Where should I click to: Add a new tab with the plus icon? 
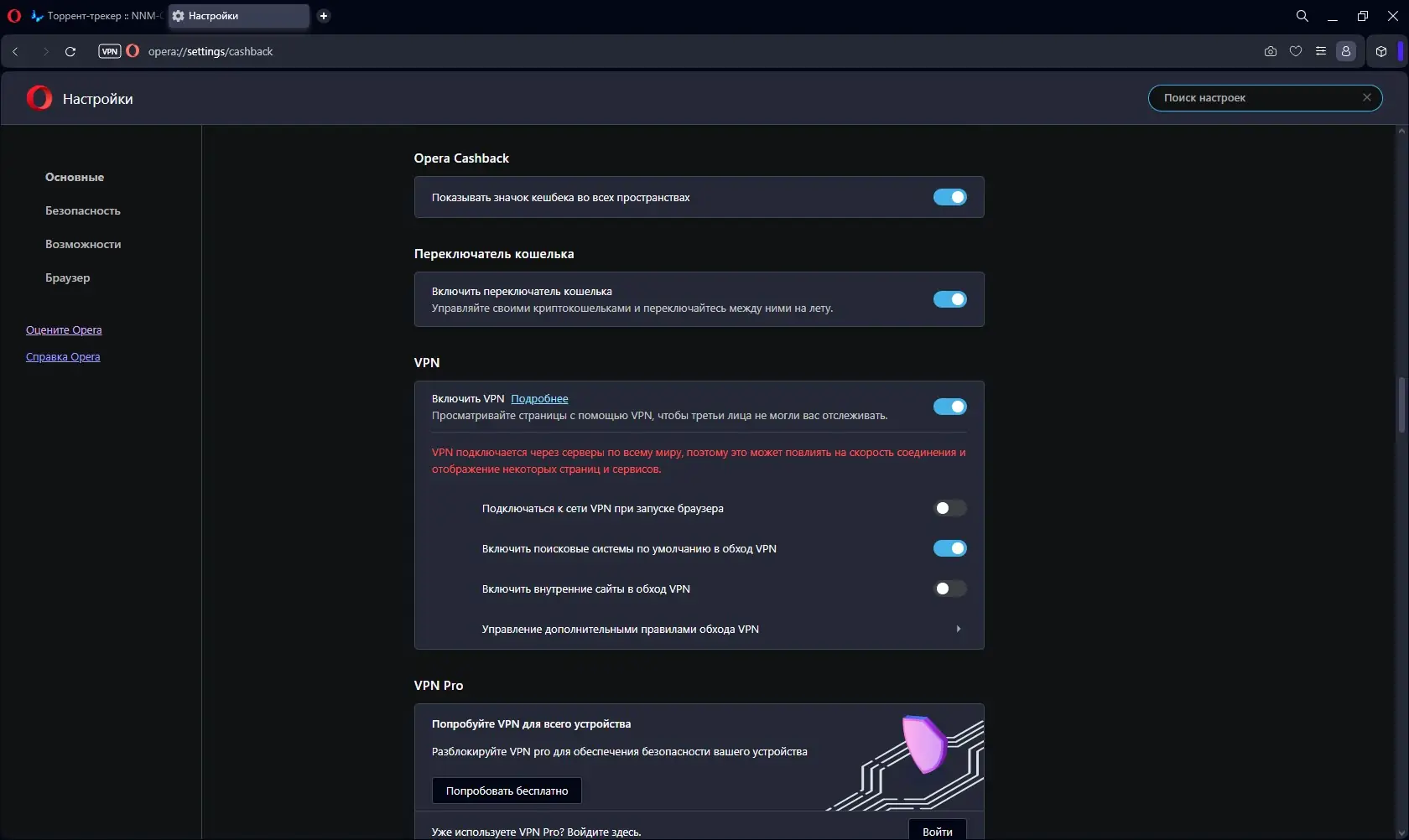[324, 16]
